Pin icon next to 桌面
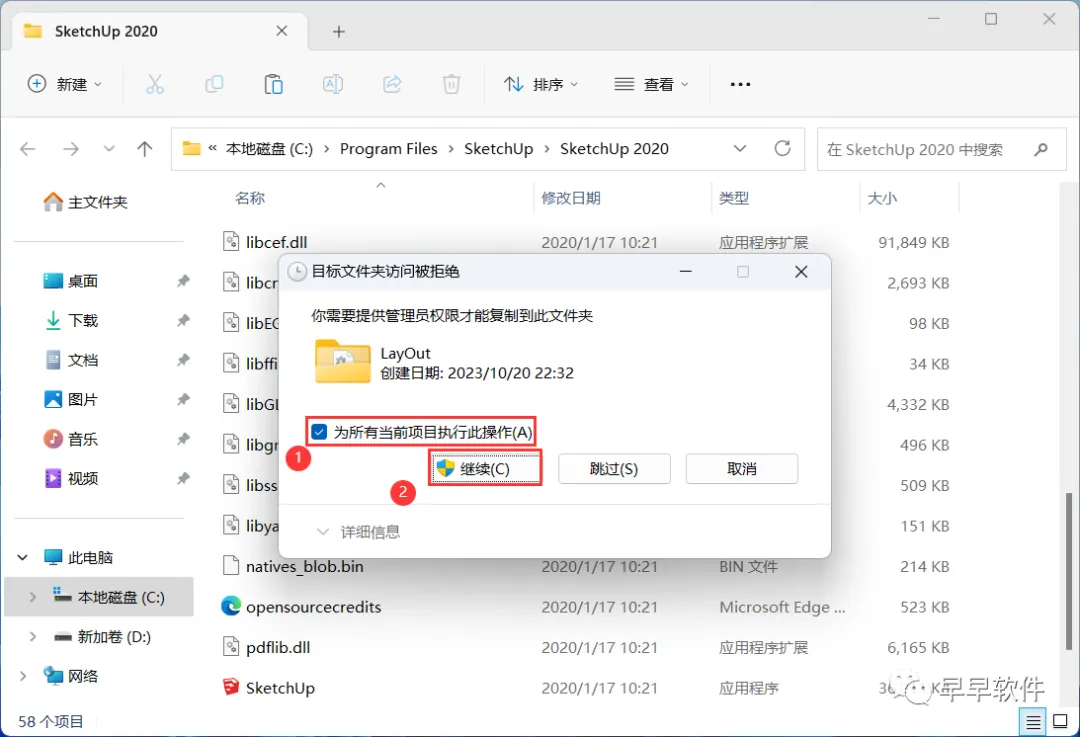 183,281
